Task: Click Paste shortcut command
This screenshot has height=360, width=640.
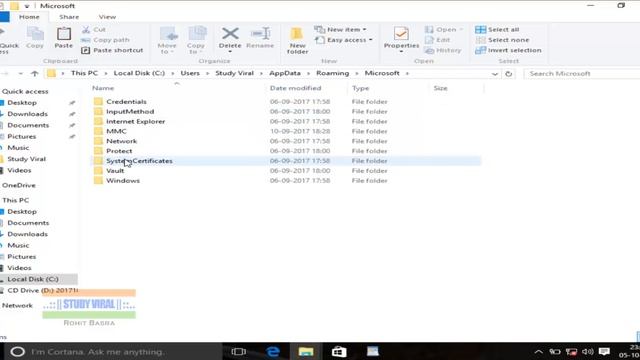Action: [x=112, y=50]
